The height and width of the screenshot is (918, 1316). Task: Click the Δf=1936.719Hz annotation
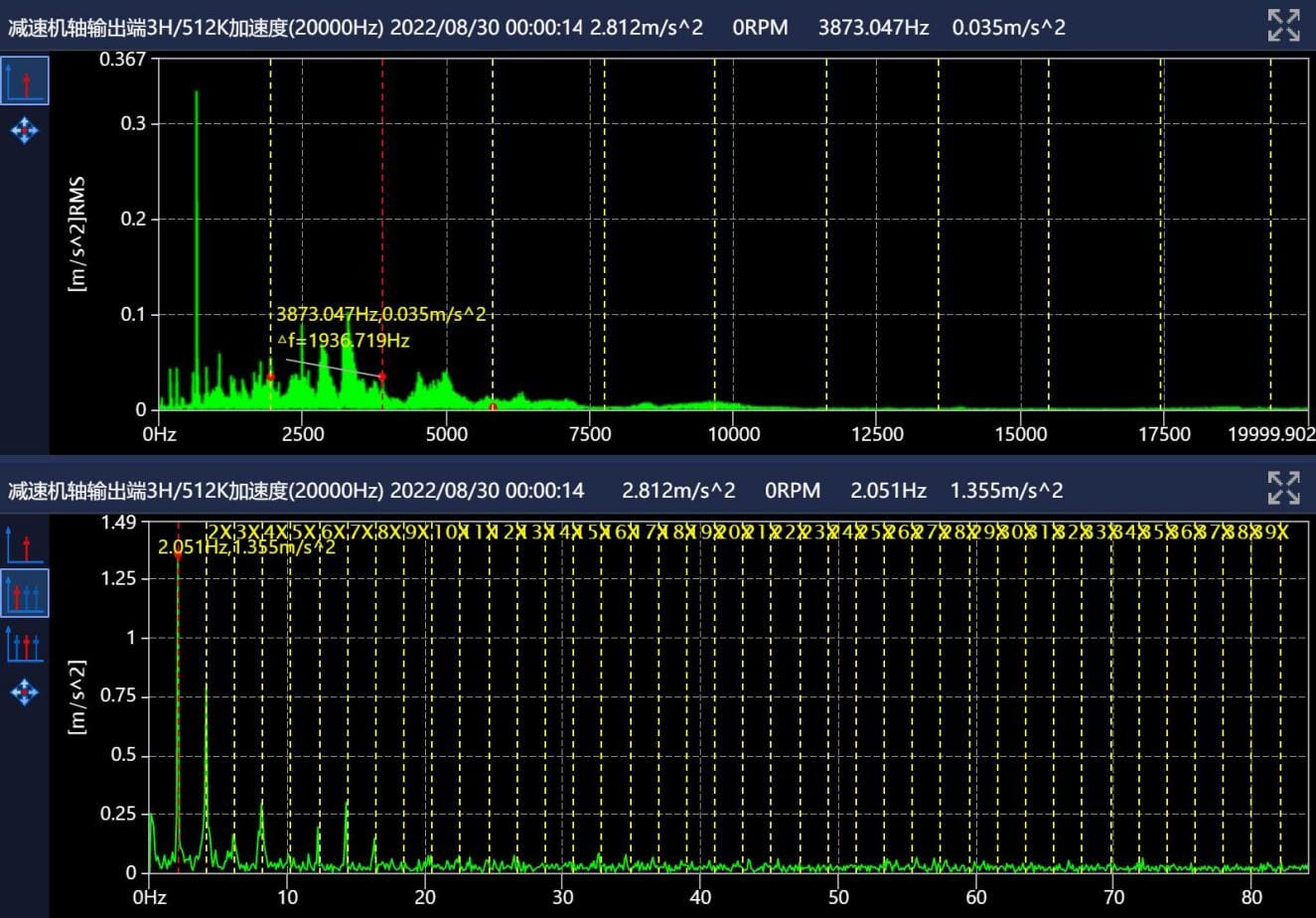click(x=343, y=341)
